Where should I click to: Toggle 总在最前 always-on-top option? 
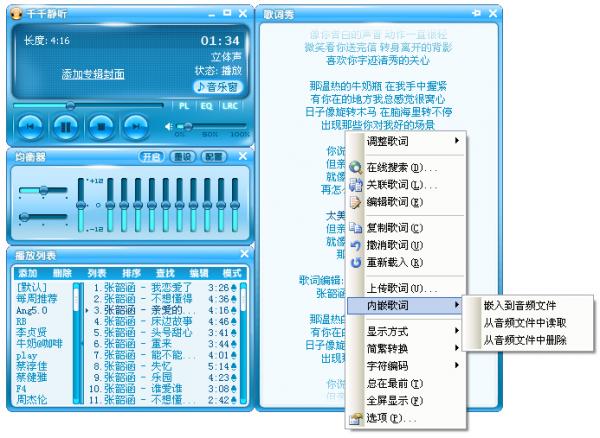point(406,383)
